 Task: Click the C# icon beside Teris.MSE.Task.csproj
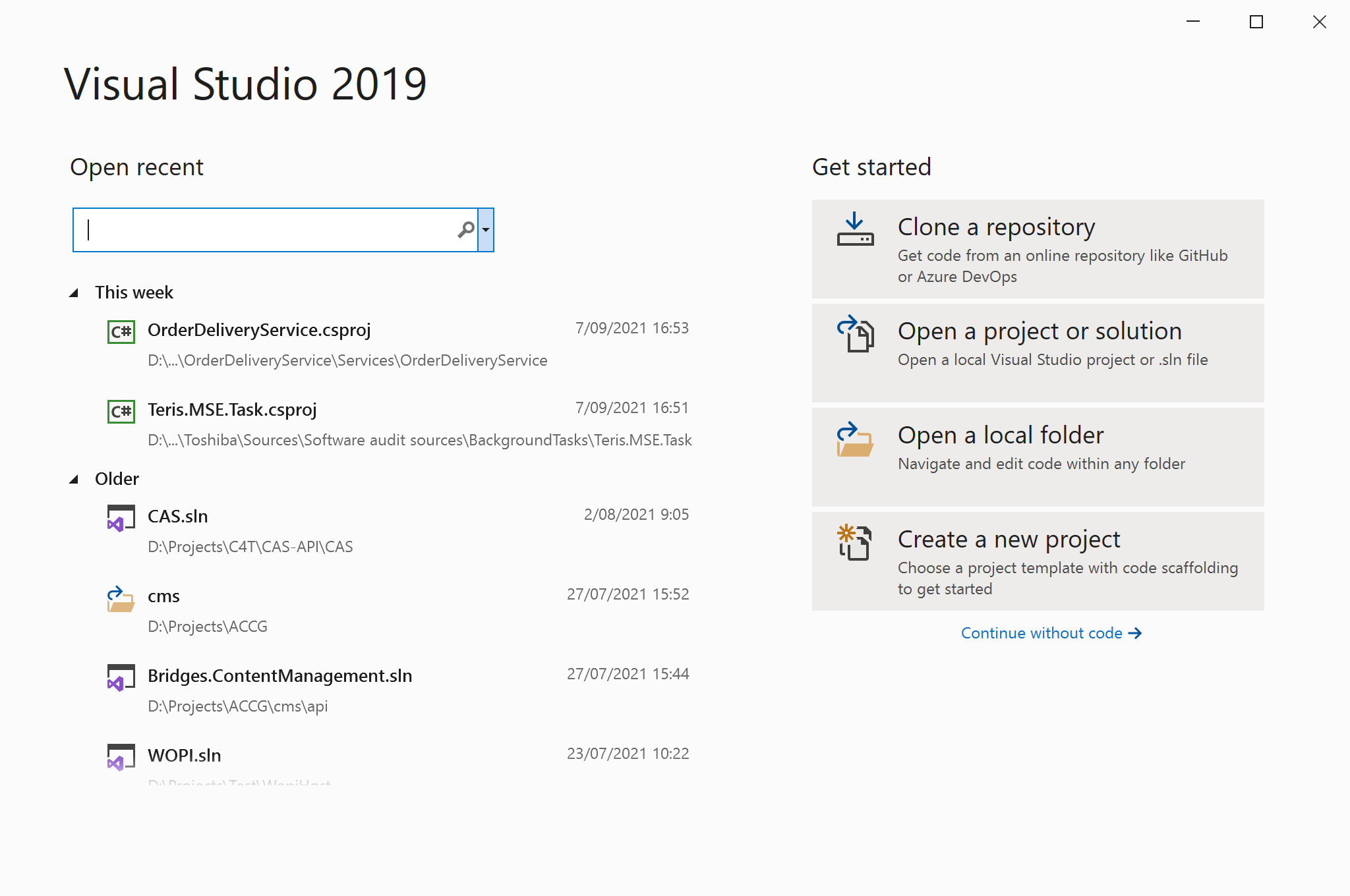121,411
